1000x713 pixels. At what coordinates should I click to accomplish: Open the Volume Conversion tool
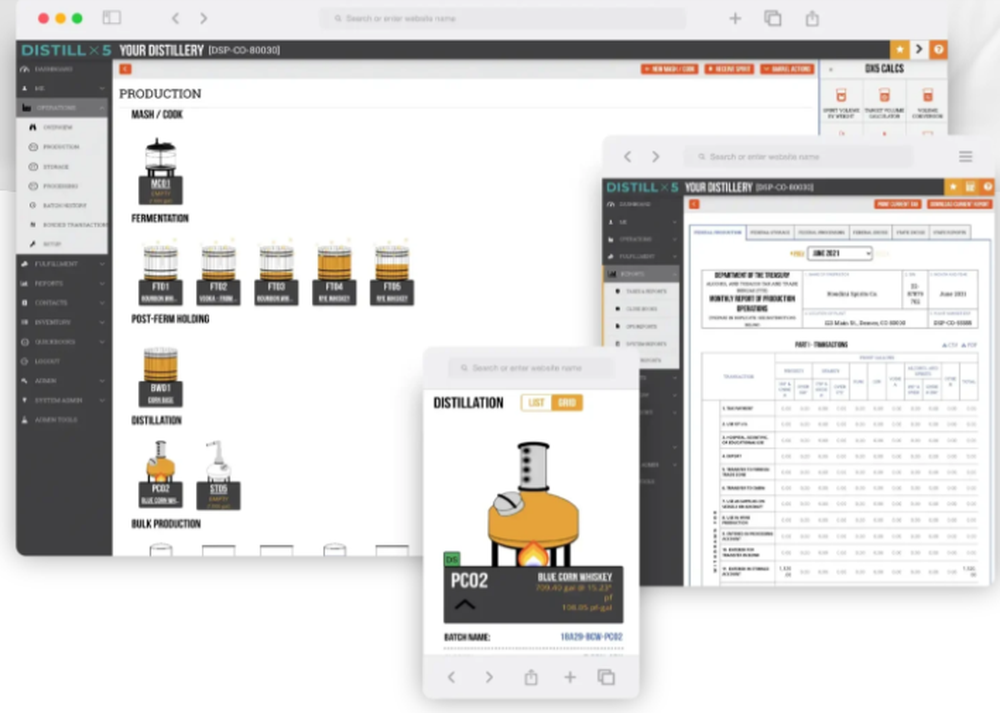click(930, 104)
